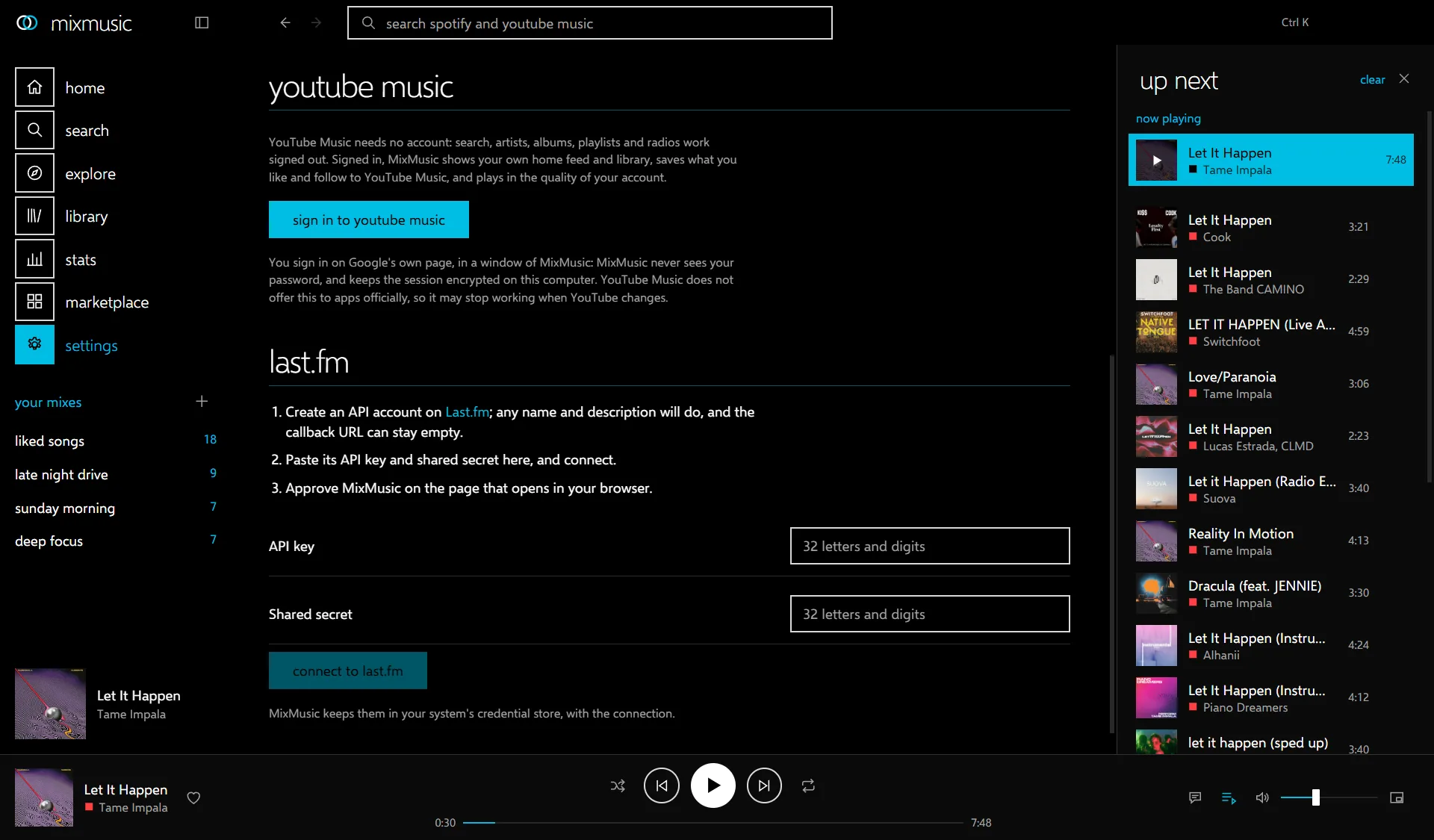
Task: Play Love/Paranoia from the queue
Action: pos(1270,384)
